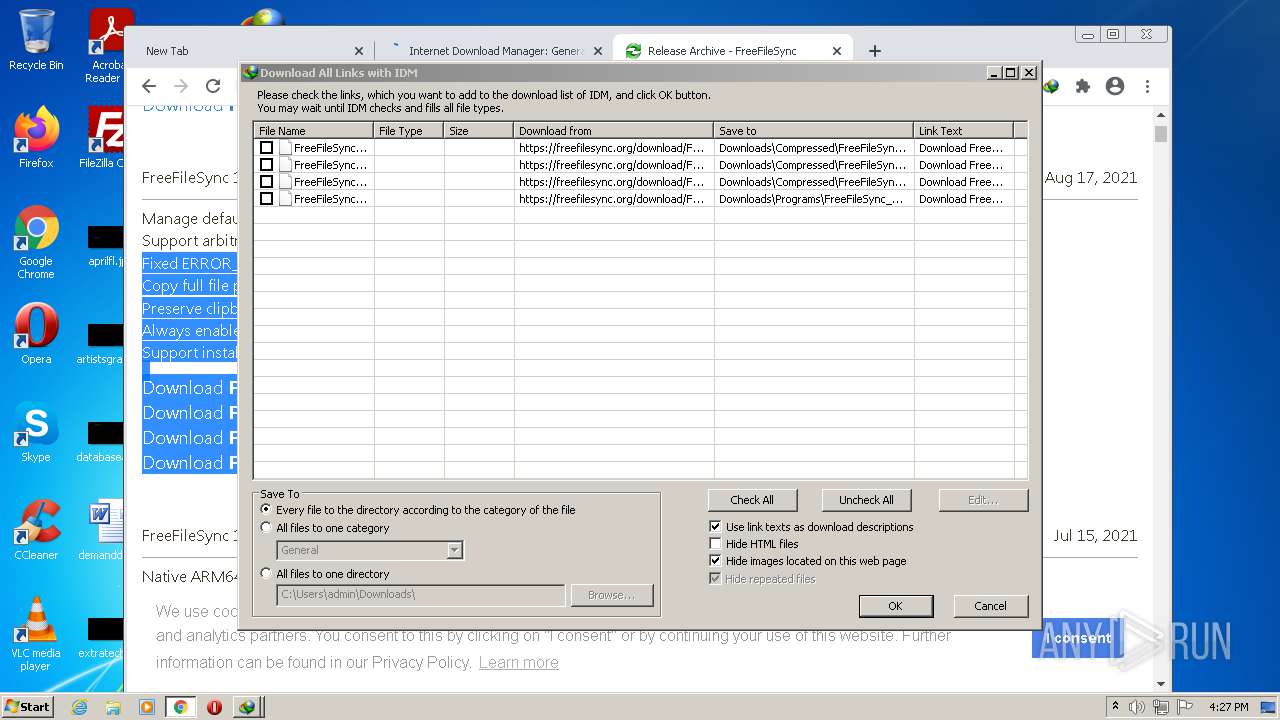Click IDM extension icon in Chrome toolbar
Image resolution: width=1280 pixels, height=720 pixels.
pyautogui.click(x=1051, y=86)
